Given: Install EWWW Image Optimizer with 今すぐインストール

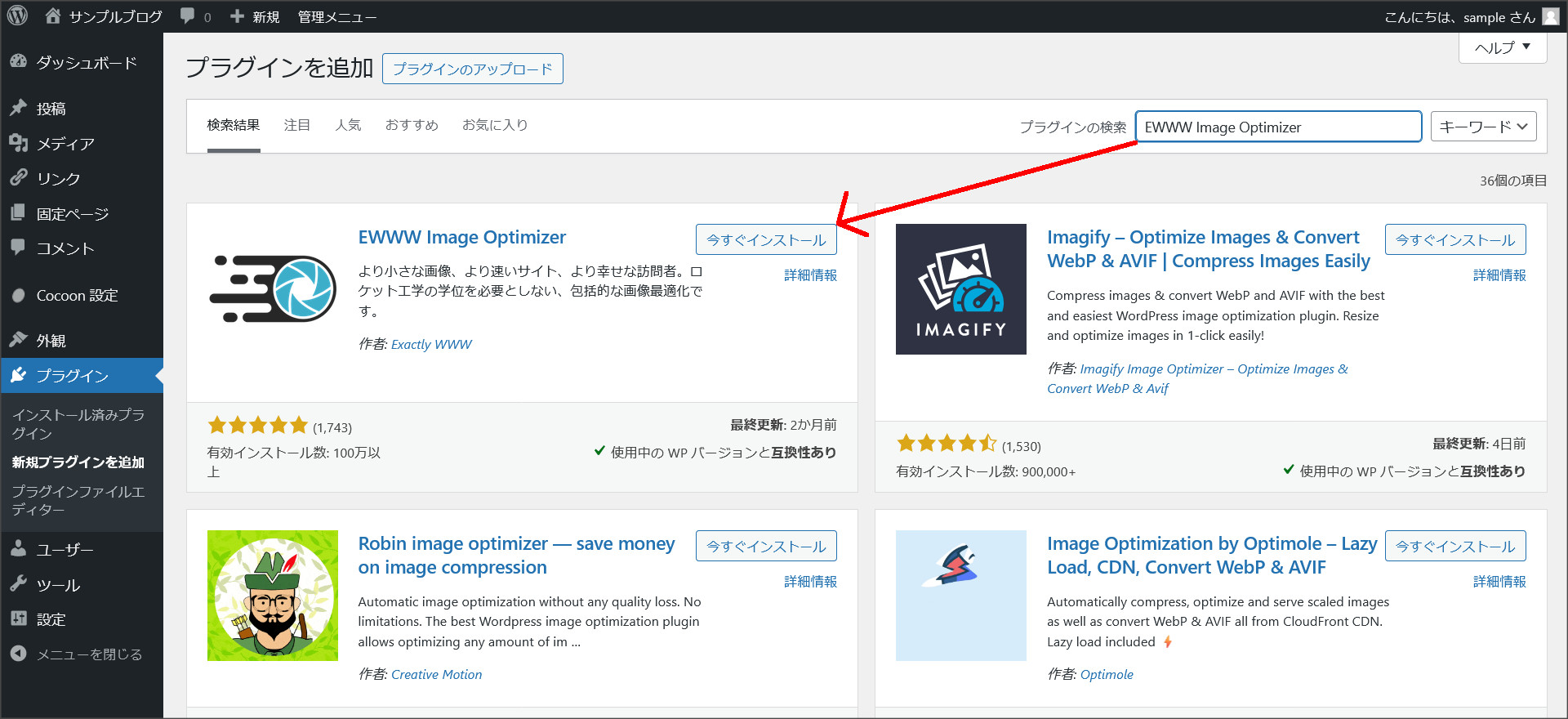Looking at the screenshot, I should [x=765, y=239].
